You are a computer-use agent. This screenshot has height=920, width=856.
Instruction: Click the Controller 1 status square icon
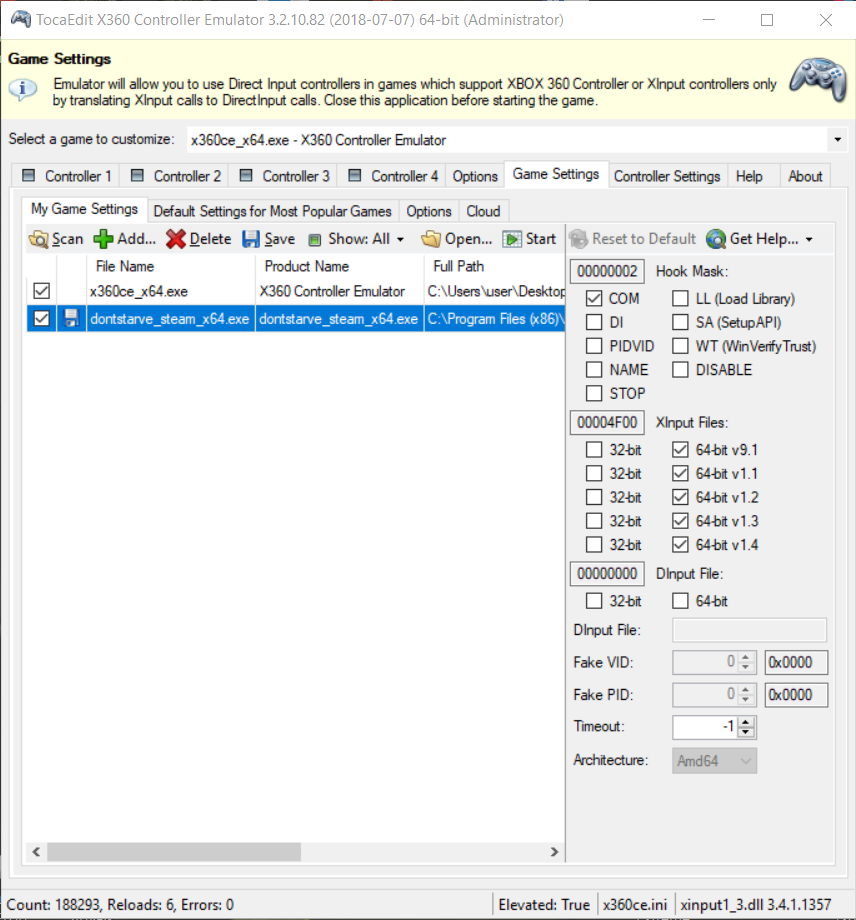pyautogui.click(x=28, y=175)
